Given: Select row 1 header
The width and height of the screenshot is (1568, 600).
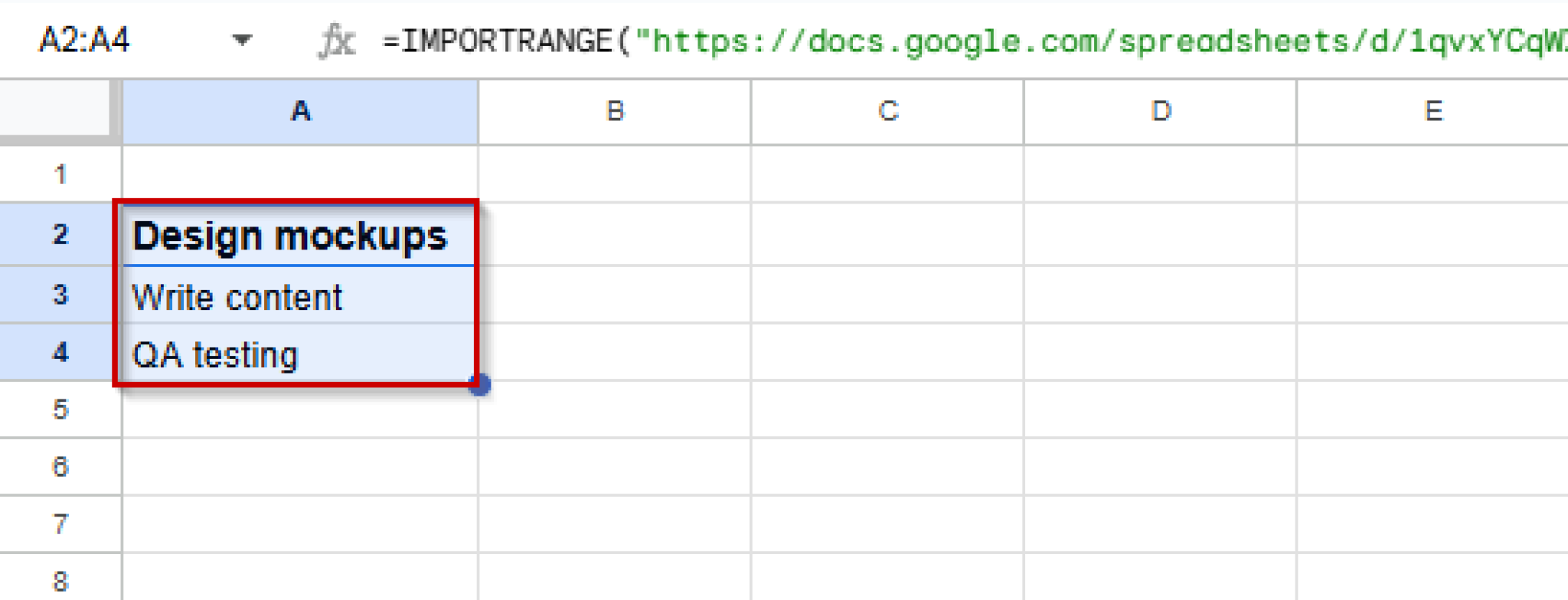Looking at the screenshot, I should pyautogui.click(x=57, y=174).
